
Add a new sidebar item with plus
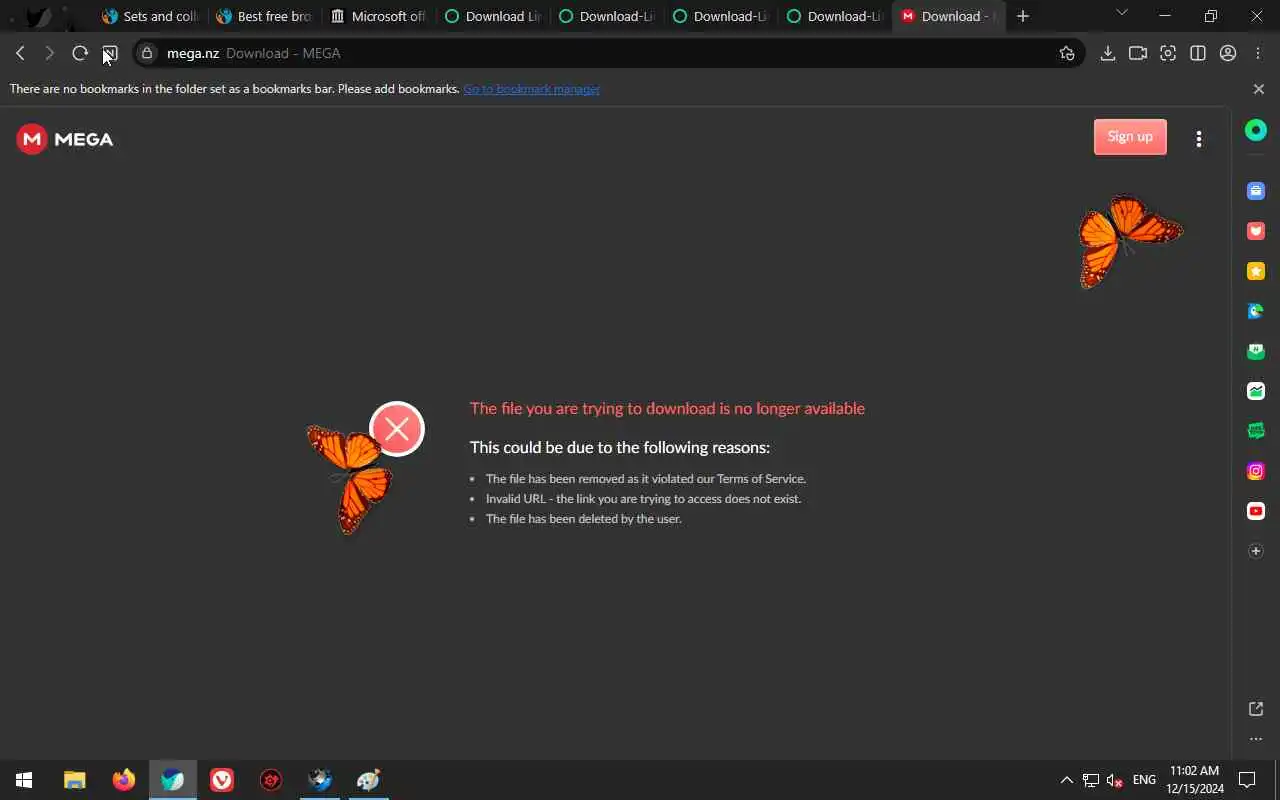(1256, 551)
